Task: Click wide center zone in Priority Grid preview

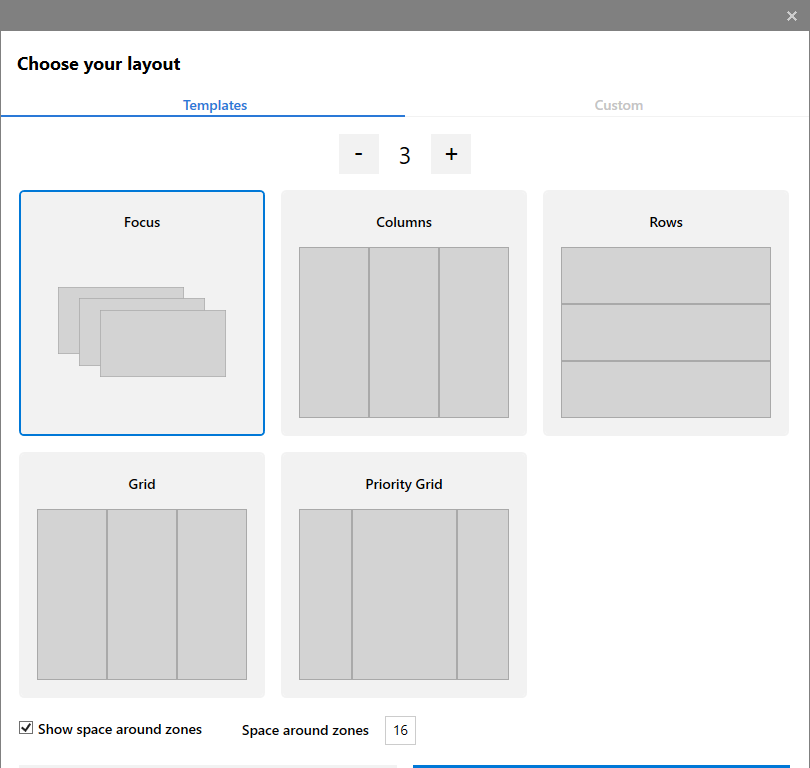Action: (404, 594)
